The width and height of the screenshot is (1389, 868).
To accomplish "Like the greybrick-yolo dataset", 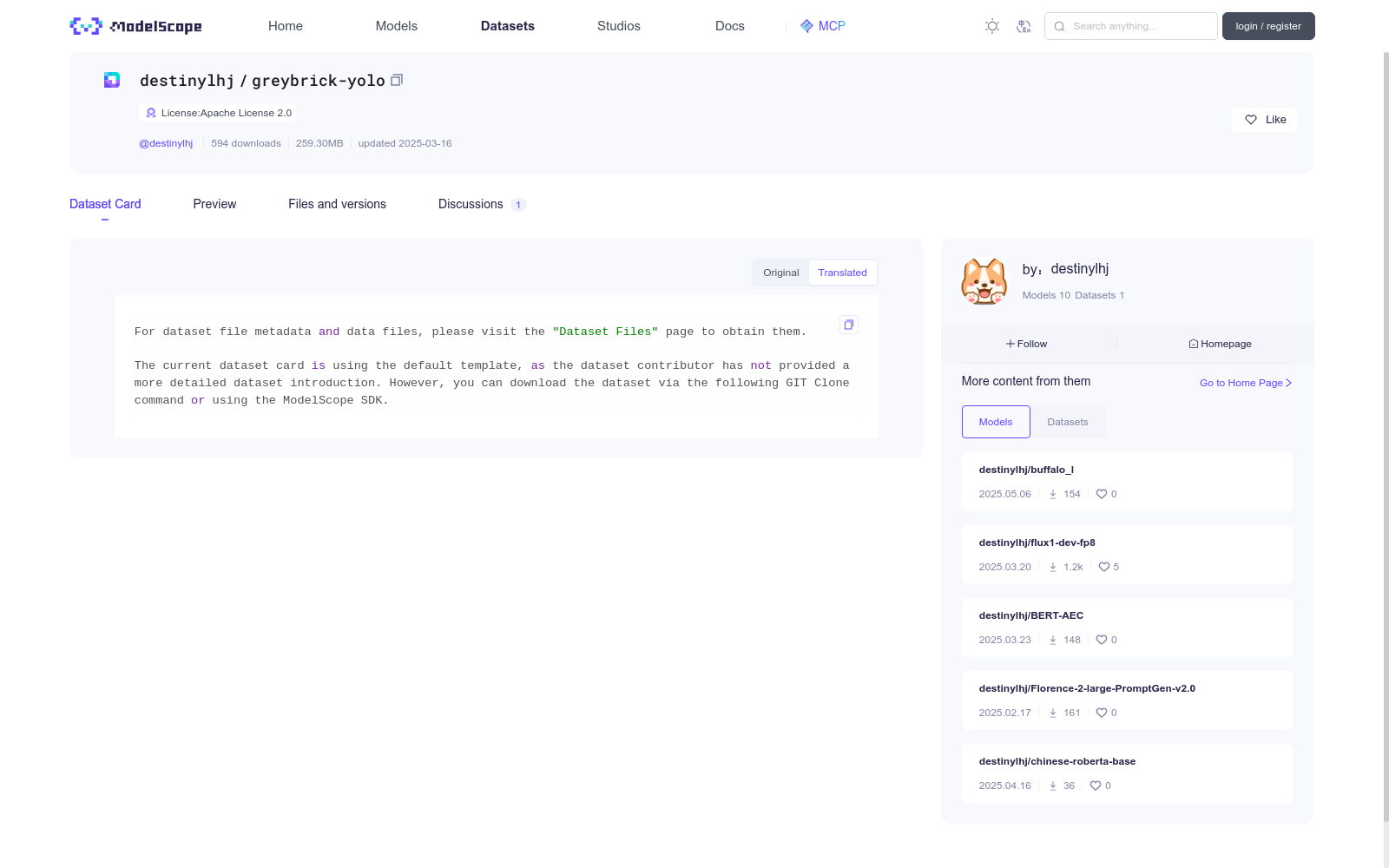I will point(1264,120).
